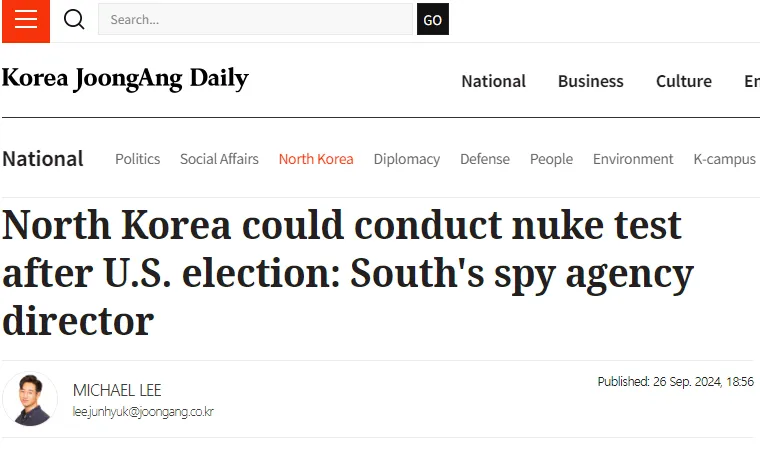760x455 pixels.
Task: Click the author's email address link
Action: point(143,412)
